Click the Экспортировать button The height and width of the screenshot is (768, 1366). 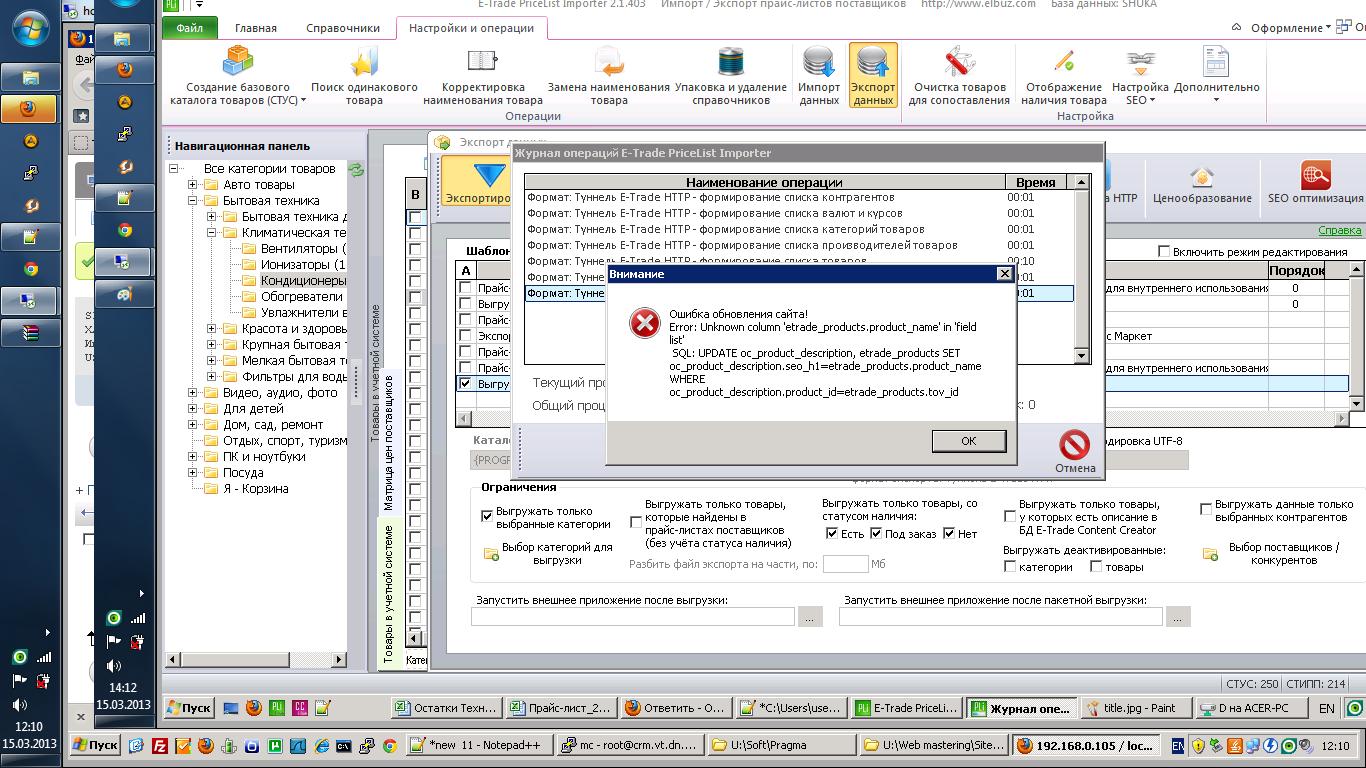tap(477, 182)
